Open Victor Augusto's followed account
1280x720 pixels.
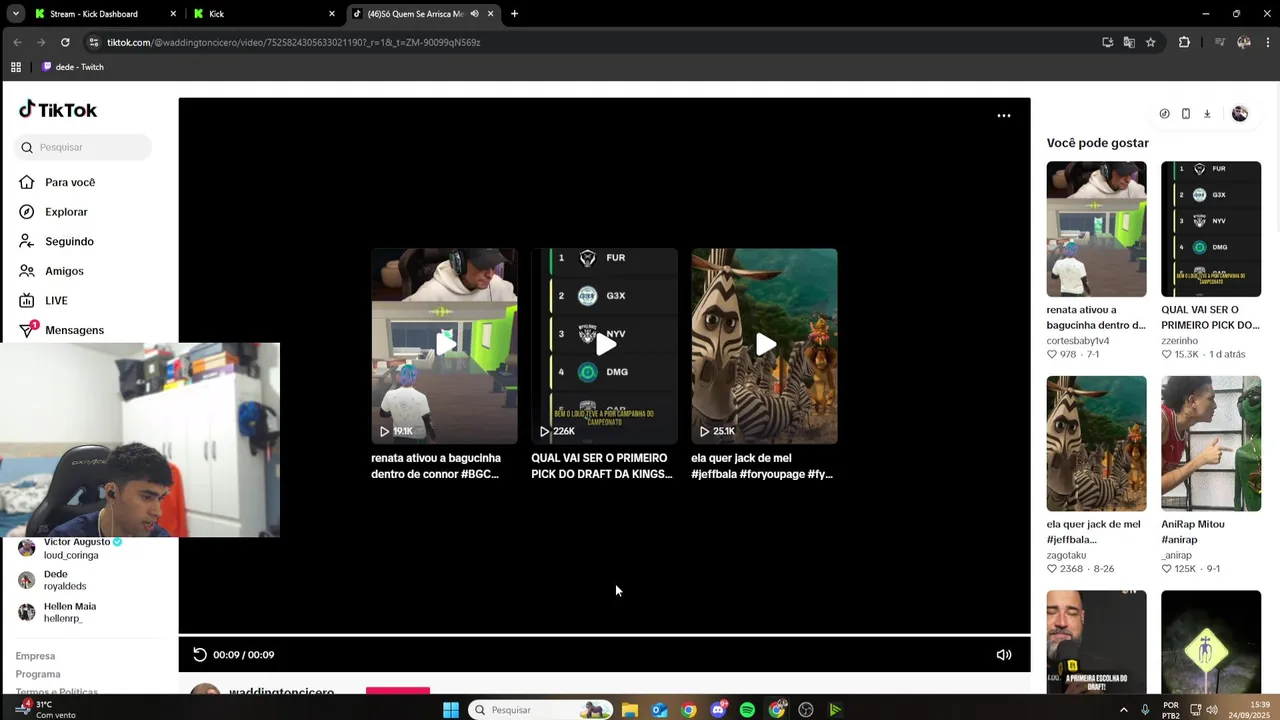[70, 548]
